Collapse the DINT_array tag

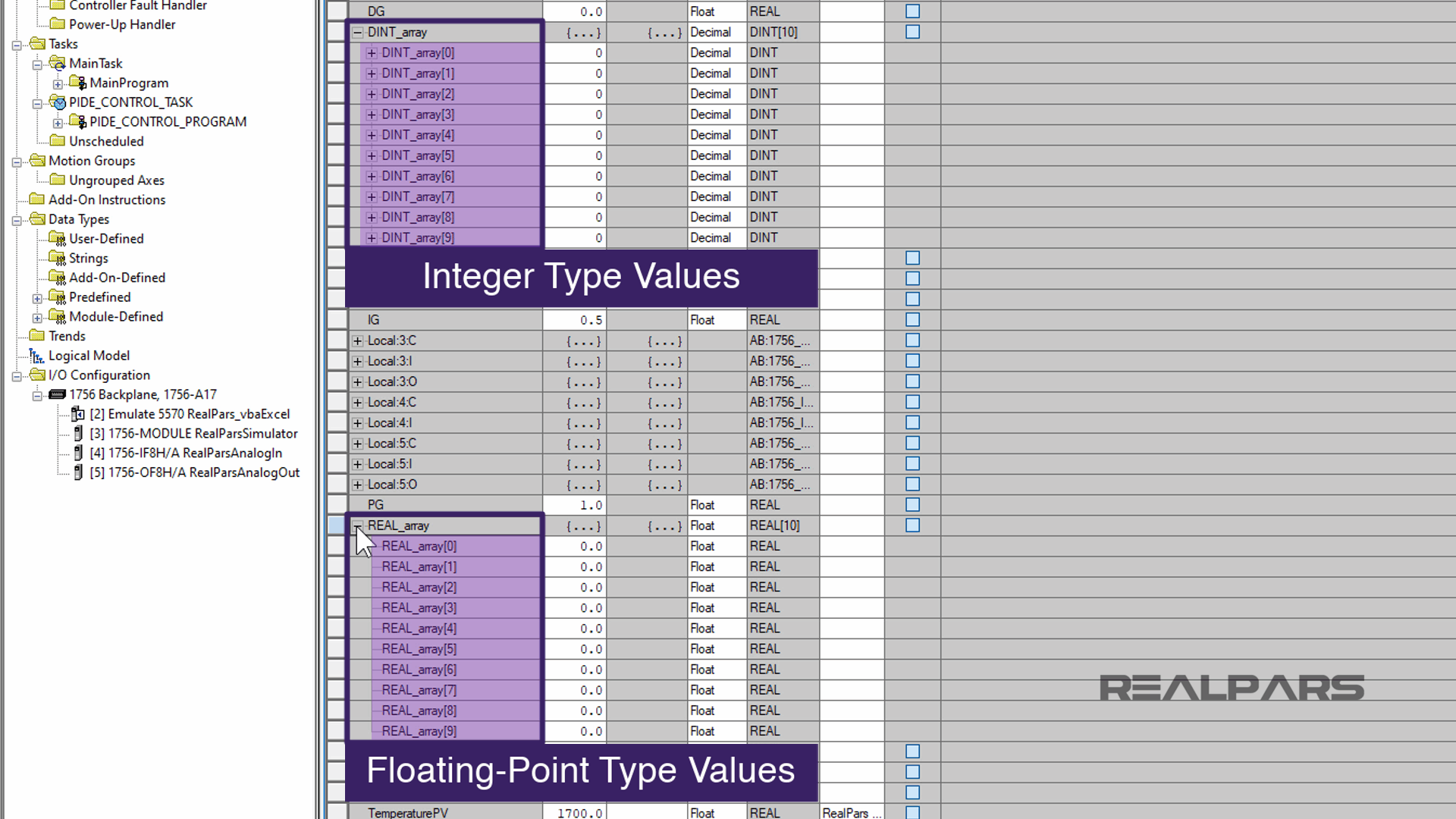pyautogui.click(x=356, y=32)
